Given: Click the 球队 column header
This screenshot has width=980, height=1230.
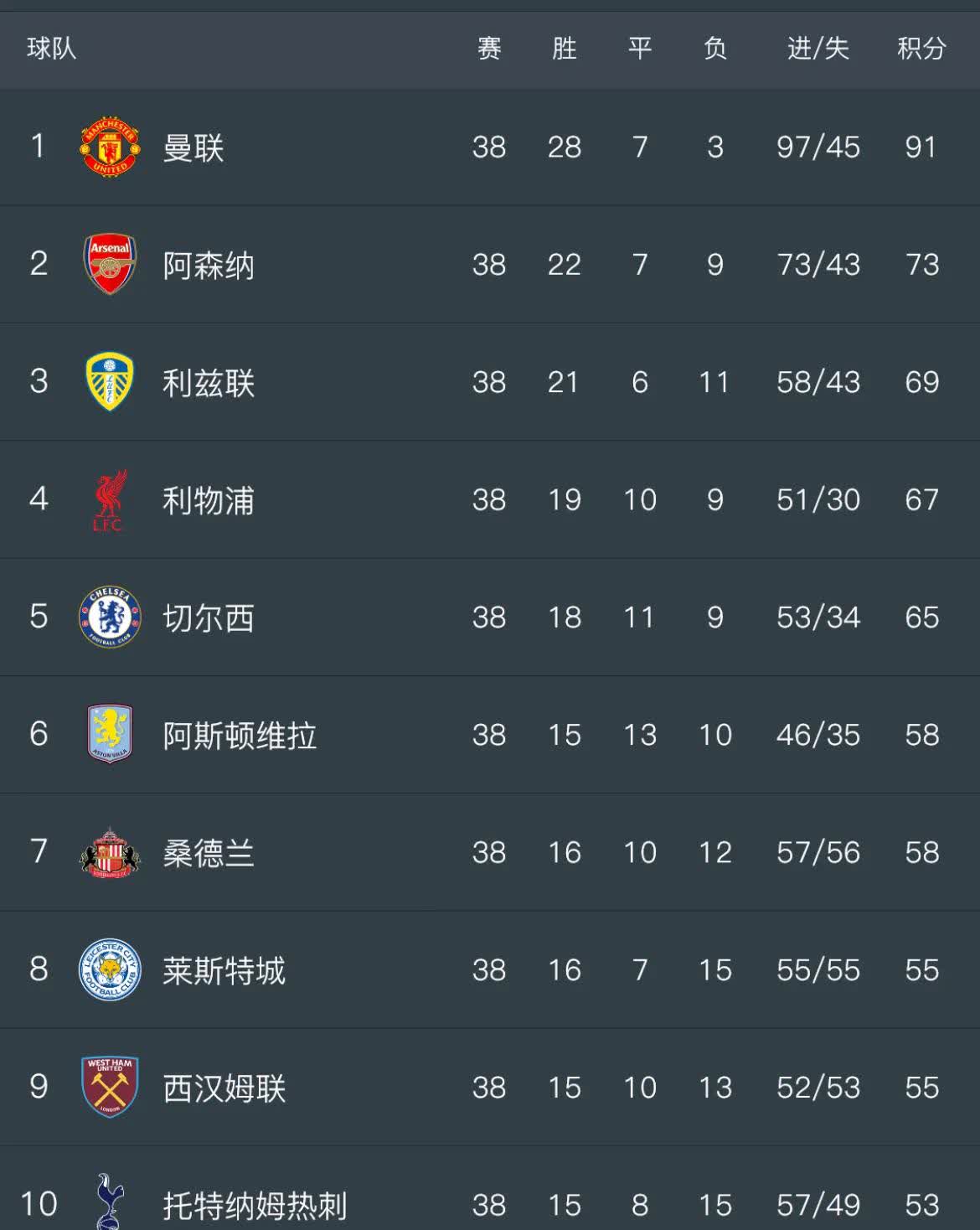Looking at the screenshot, I should click(52, 49).
